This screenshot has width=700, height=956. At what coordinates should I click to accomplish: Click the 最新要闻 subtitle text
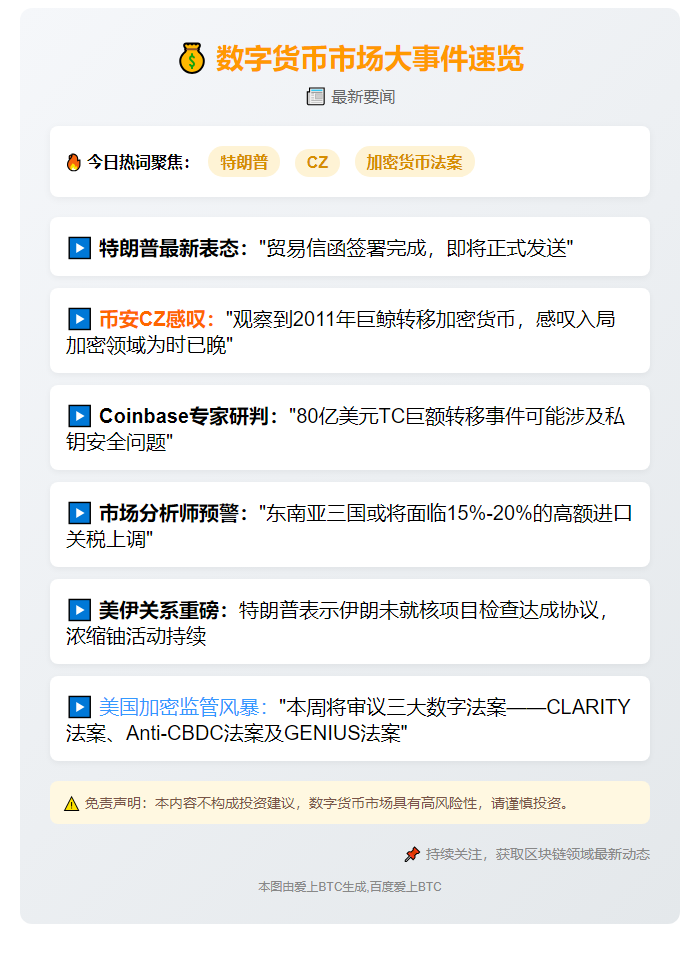(x=363, y=97)
